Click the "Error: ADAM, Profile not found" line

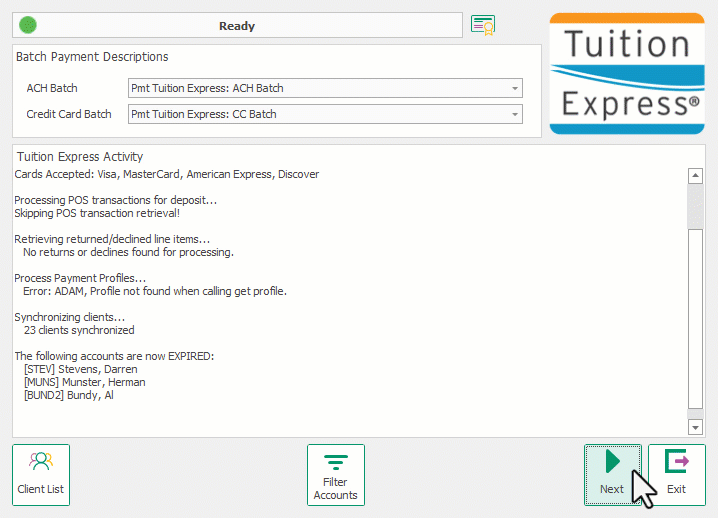[155, 291]
